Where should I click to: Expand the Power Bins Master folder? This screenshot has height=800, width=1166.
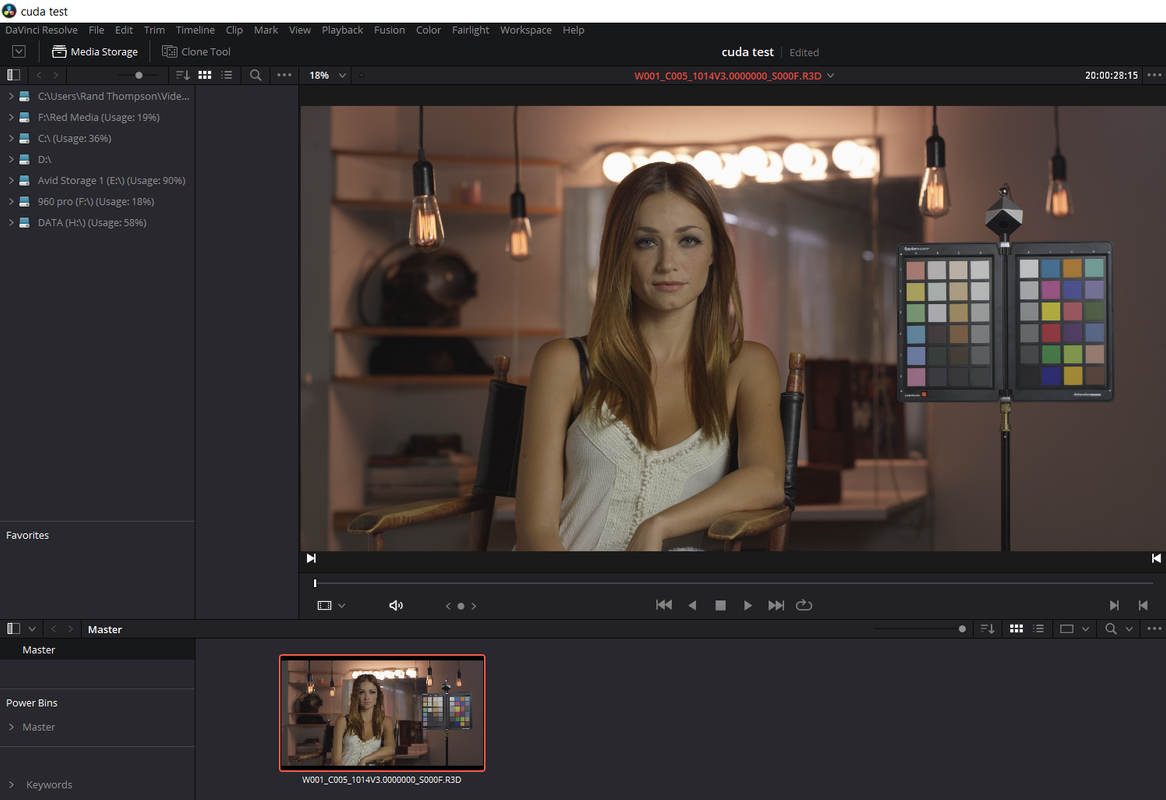click(11, 727)
